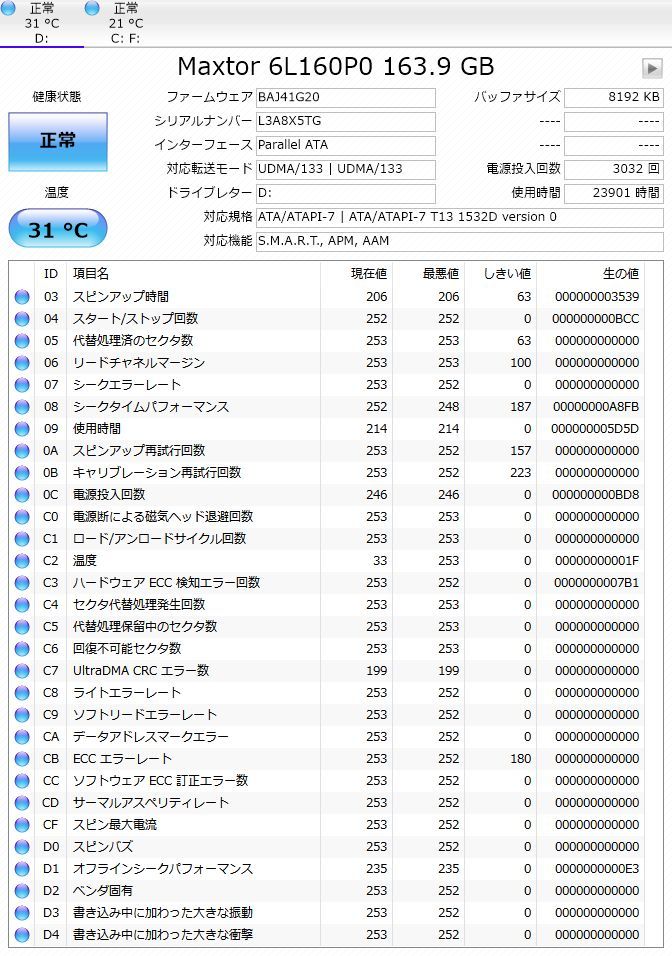Click the next disk arrow button
The height and width of the screenshot is (956, 672).
pyautogui.click(x=652, y=68)
